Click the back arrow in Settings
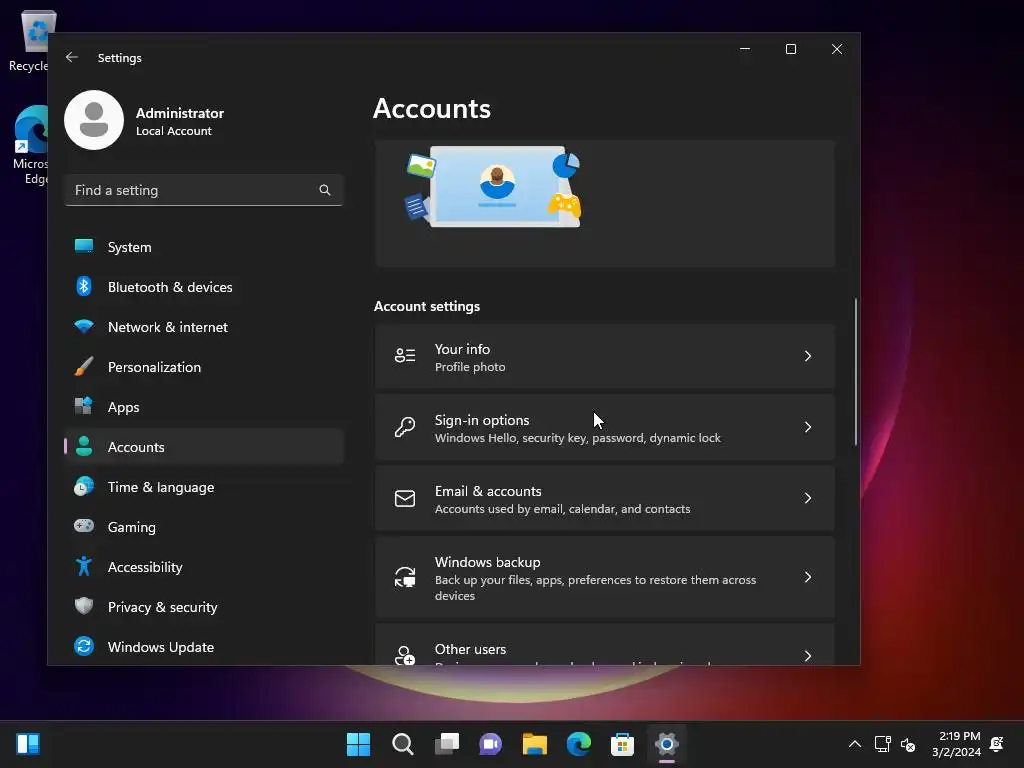The image size is (1024, 768). coord(72,57)
